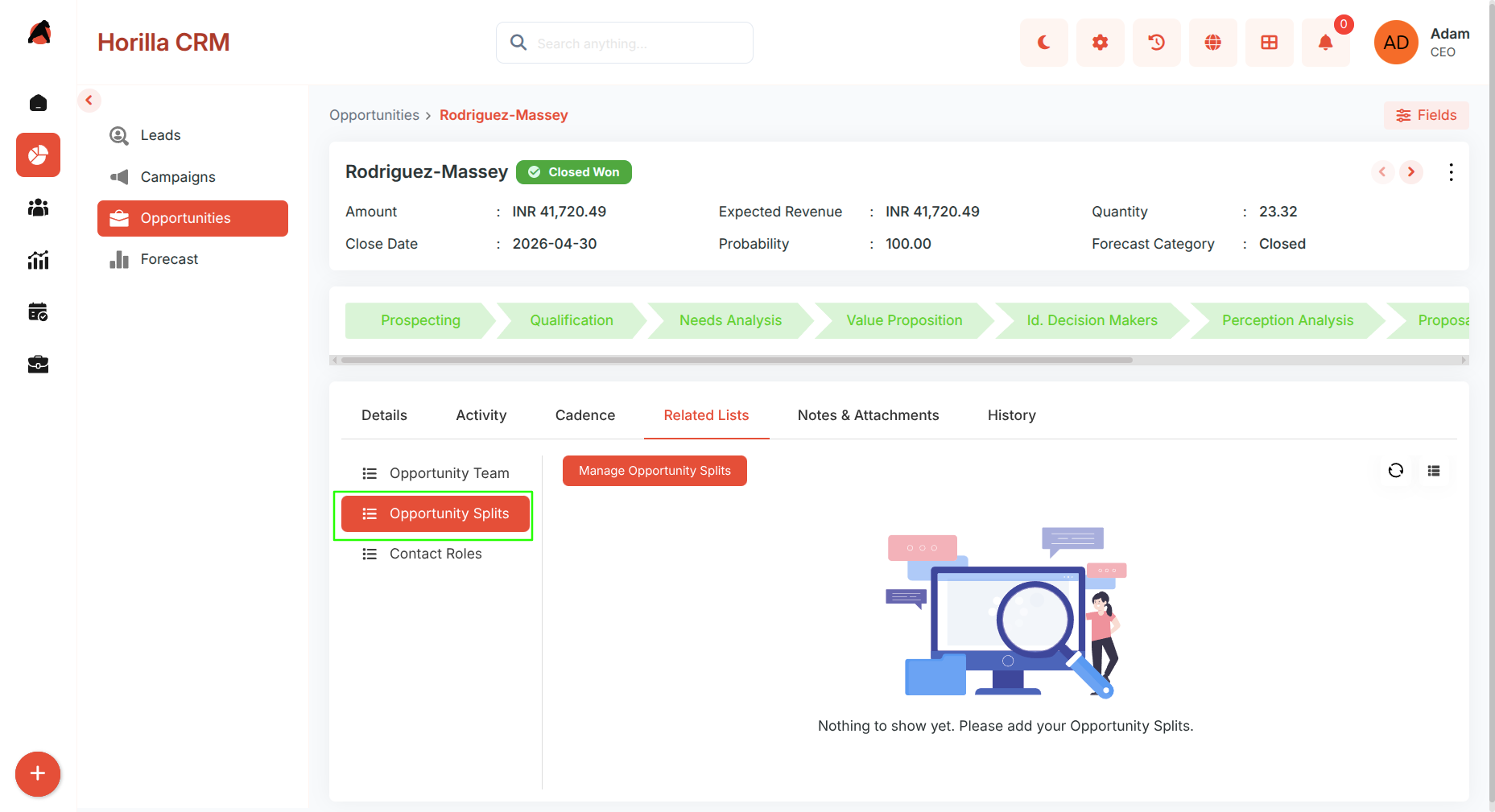The height and width of the screenshot is (812, 1495).
Task: Go to previous opportunity arrow
Action: pyautogui.click(x=1382, y=172)
